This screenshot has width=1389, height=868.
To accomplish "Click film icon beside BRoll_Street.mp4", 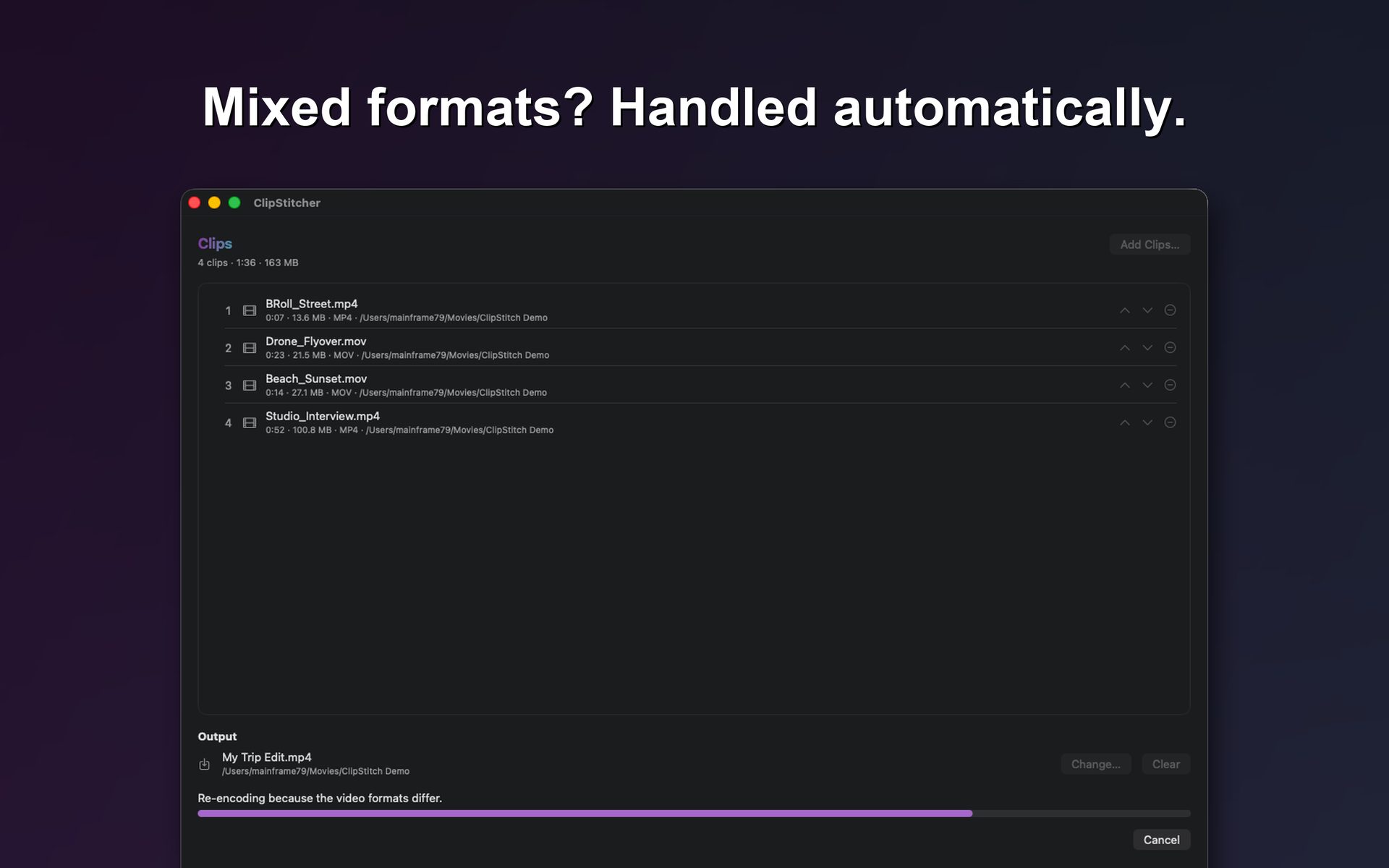I will [x=250, y=310].
